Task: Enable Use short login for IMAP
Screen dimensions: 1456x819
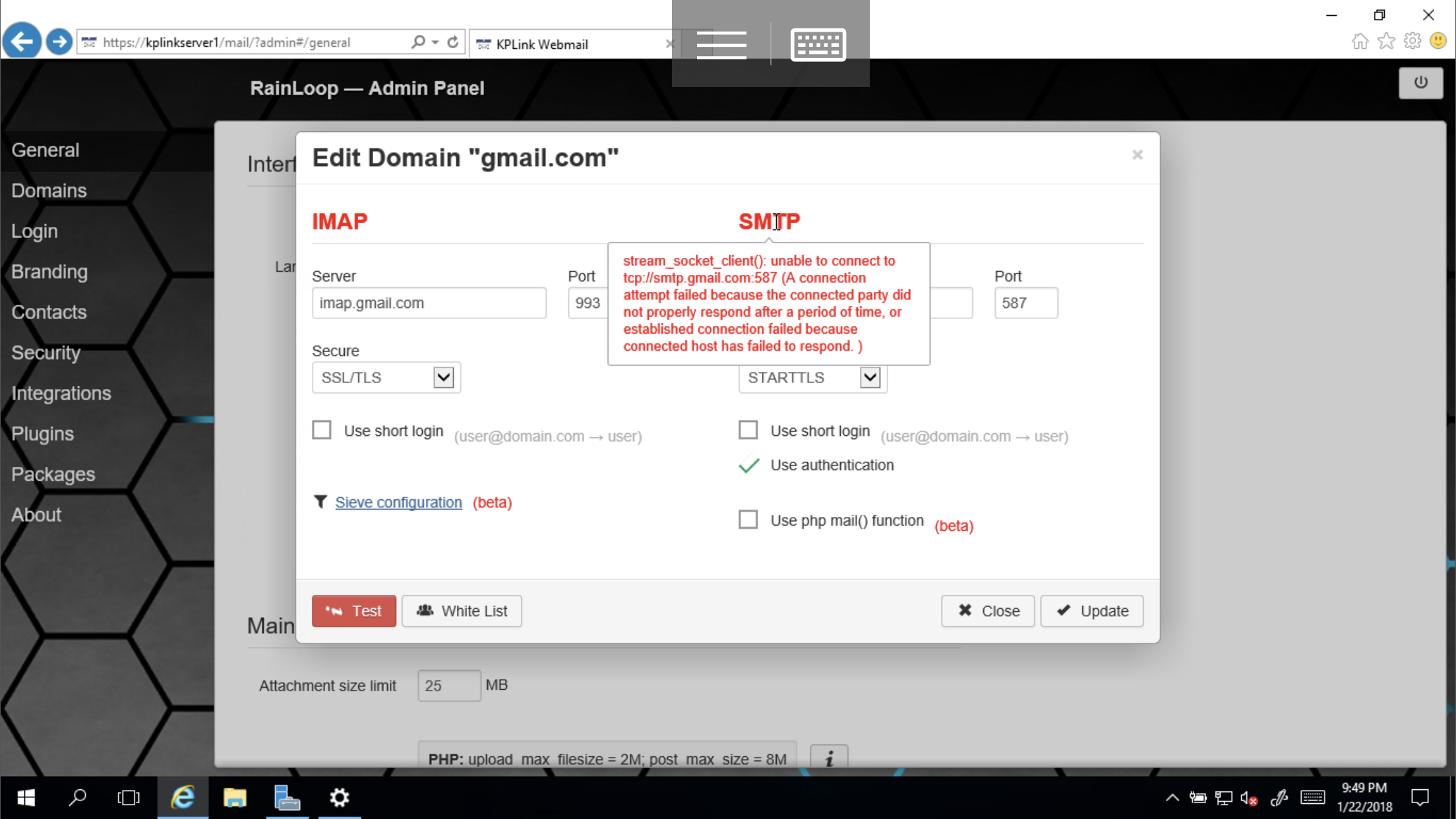Action: click(321, 429)
